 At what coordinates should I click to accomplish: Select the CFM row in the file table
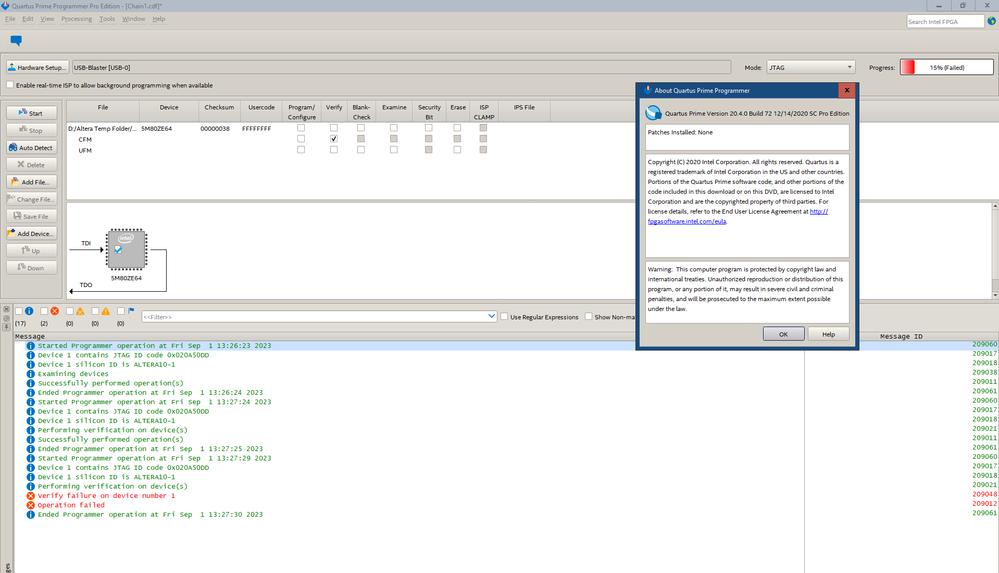(x=85, y=139)
